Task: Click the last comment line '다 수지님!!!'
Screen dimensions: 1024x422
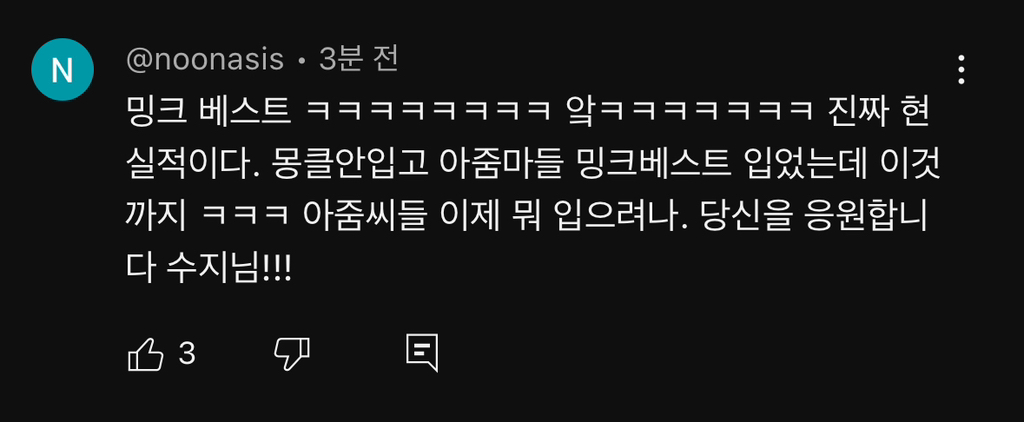Action: point(208,268)
